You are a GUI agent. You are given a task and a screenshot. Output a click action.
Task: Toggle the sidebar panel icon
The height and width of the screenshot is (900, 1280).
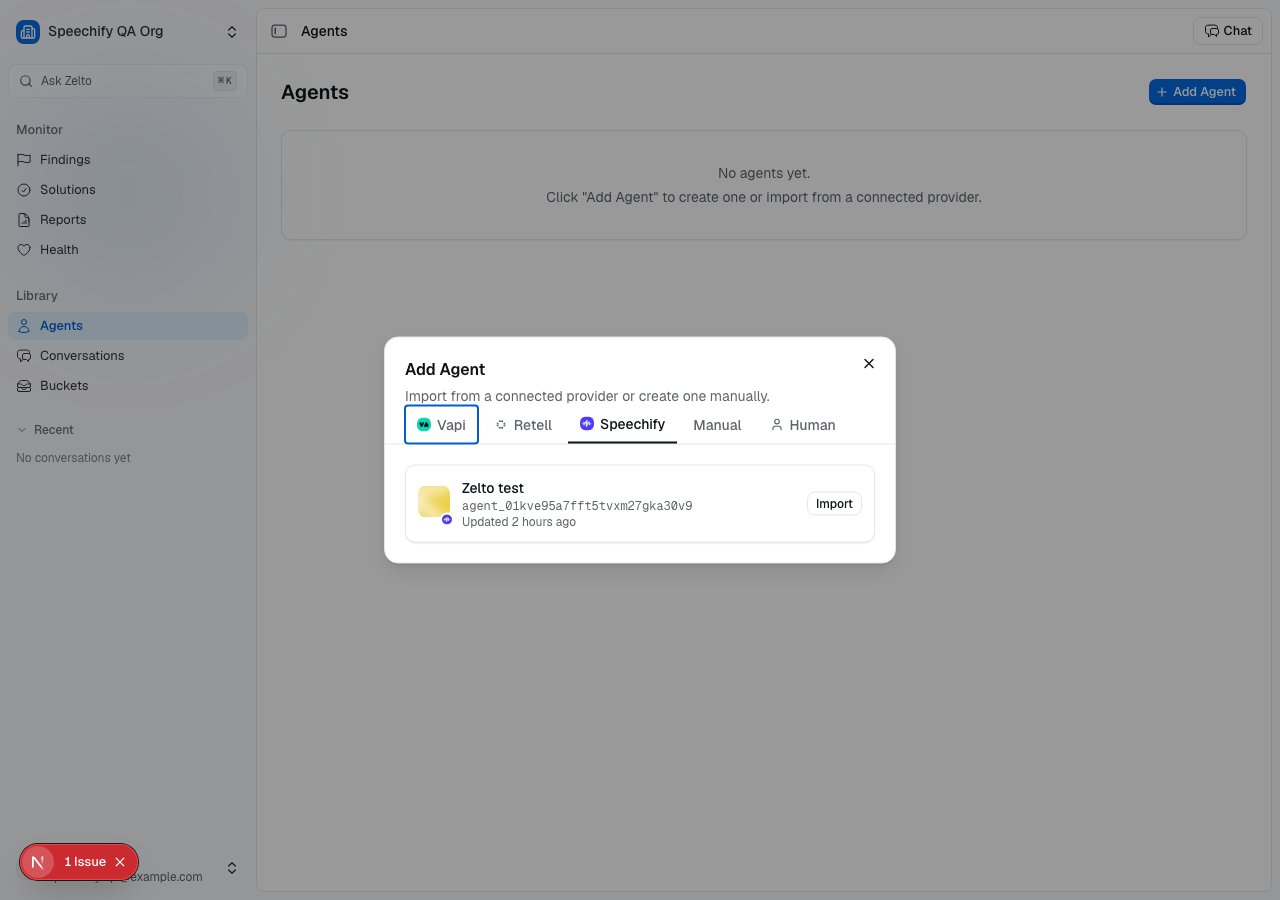[279, 32]
